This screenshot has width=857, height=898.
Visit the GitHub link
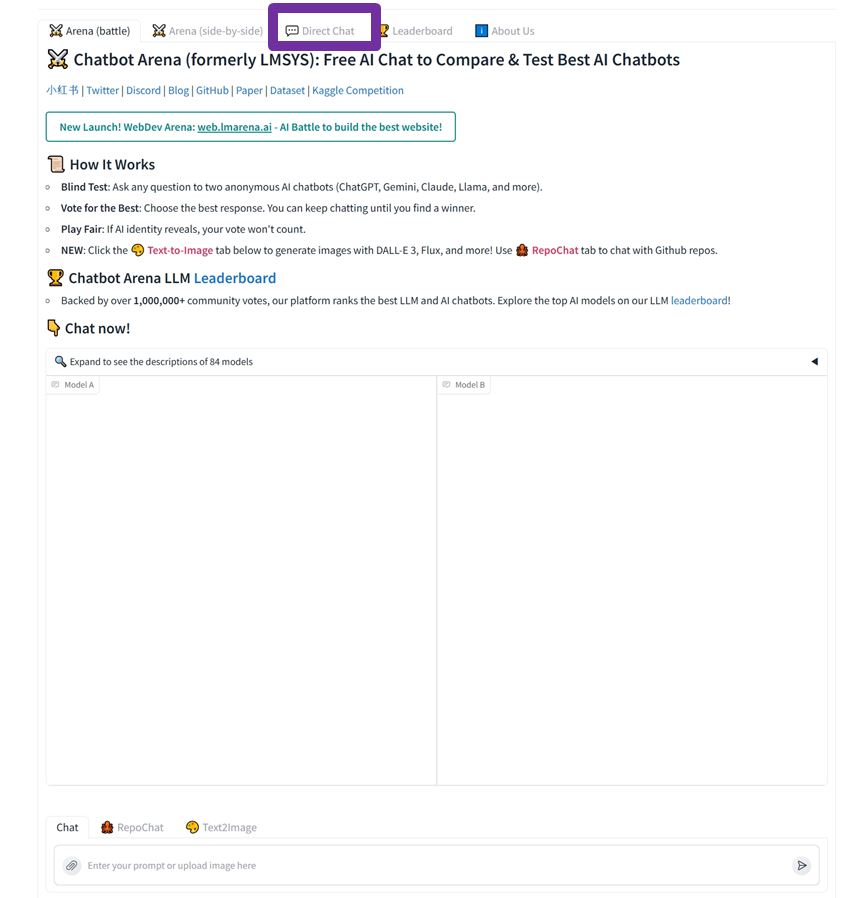(212, 90)
